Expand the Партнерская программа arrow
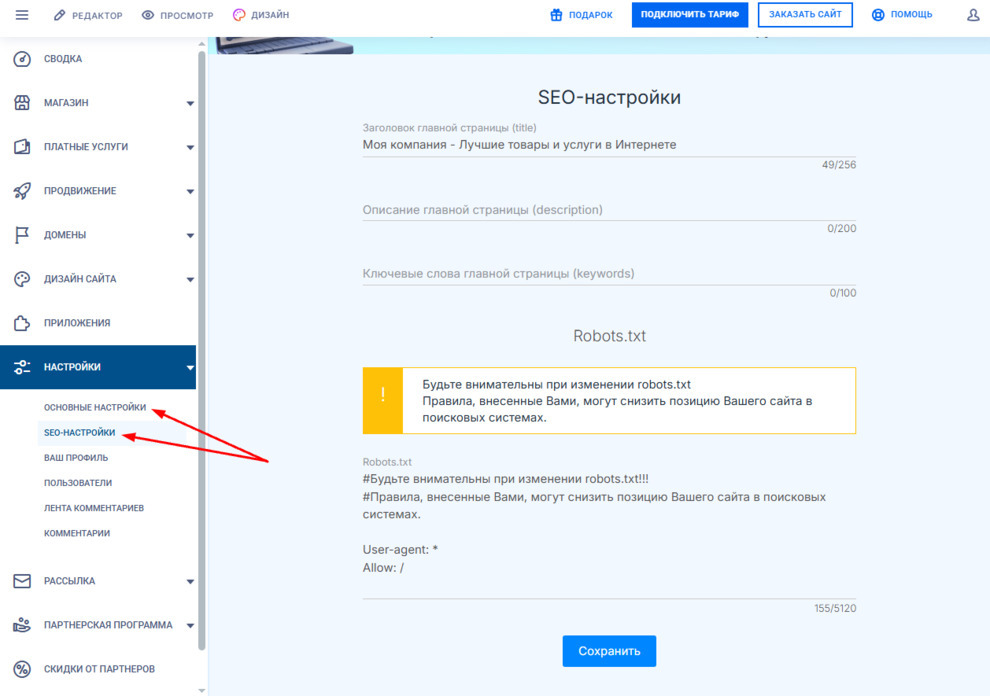Viewport: 990px width, 696px height. click(190, 626)
